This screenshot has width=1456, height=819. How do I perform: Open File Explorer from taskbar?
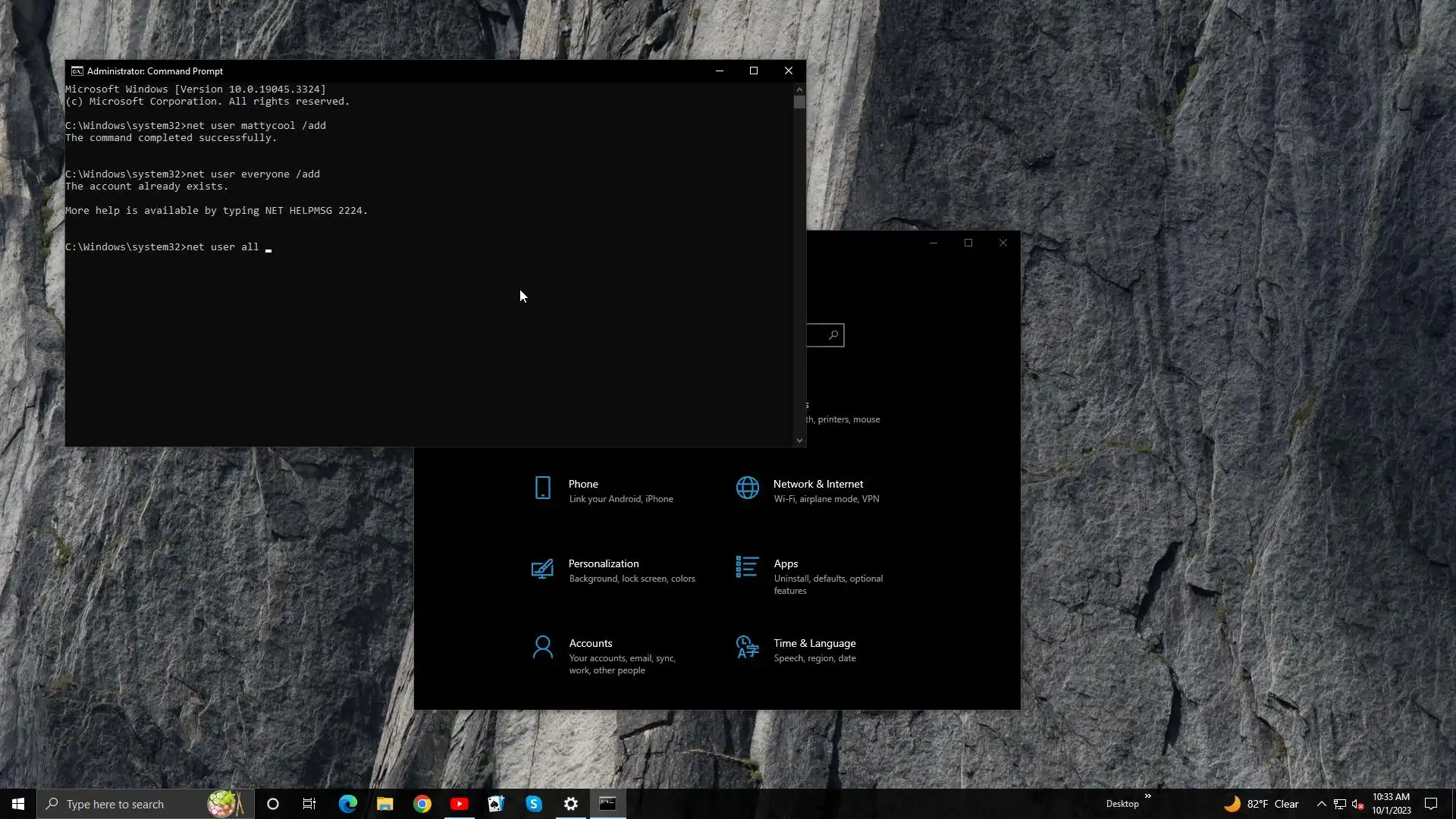385,804
